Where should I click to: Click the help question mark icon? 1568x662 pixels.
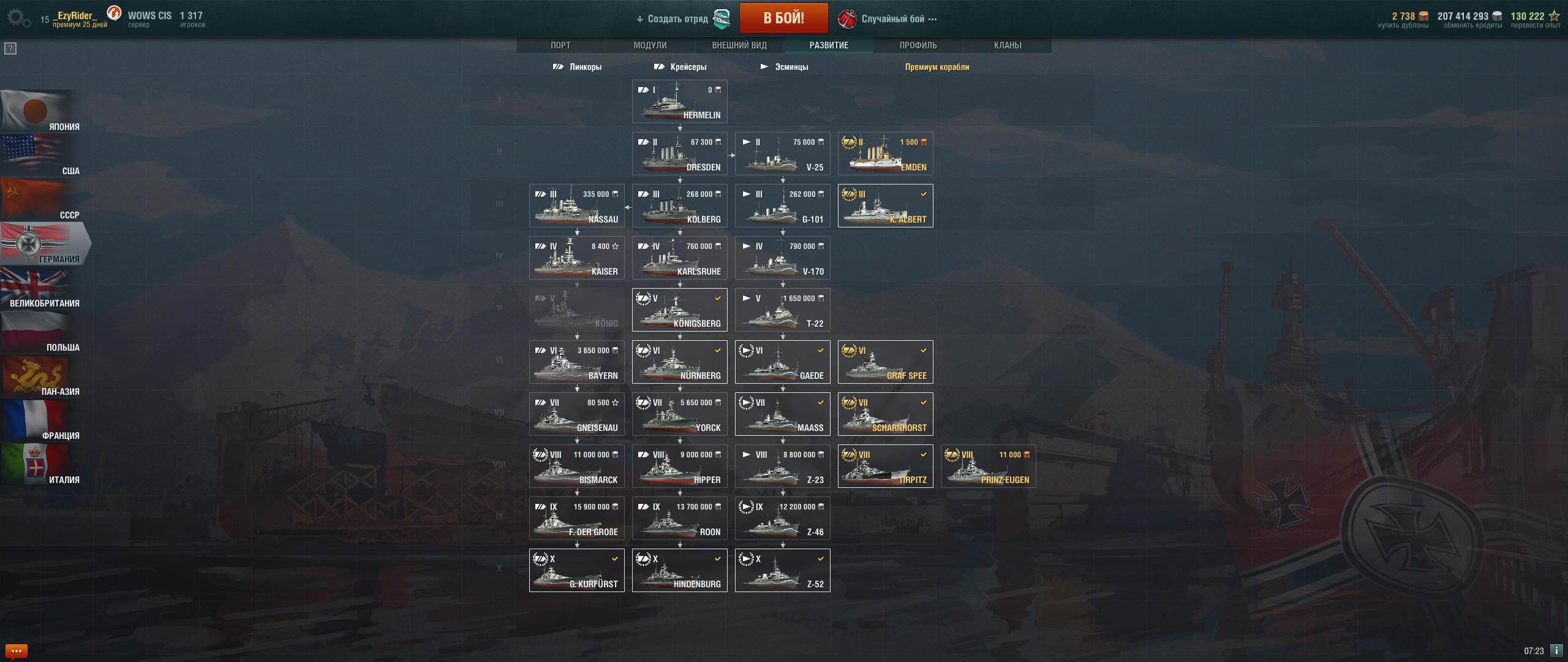tap(10, 48)
